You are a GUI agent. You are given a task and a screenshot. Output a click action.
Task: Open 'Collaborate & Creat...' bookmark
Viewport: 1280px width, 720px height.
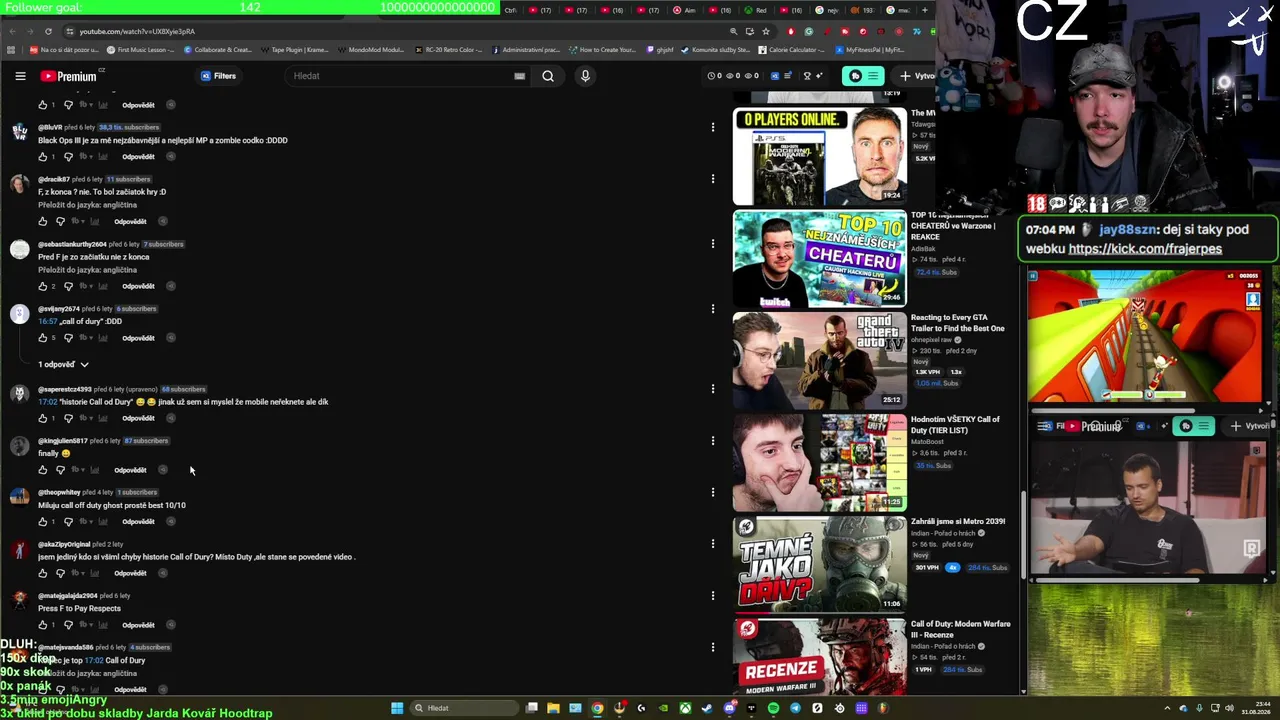(217, 50)
